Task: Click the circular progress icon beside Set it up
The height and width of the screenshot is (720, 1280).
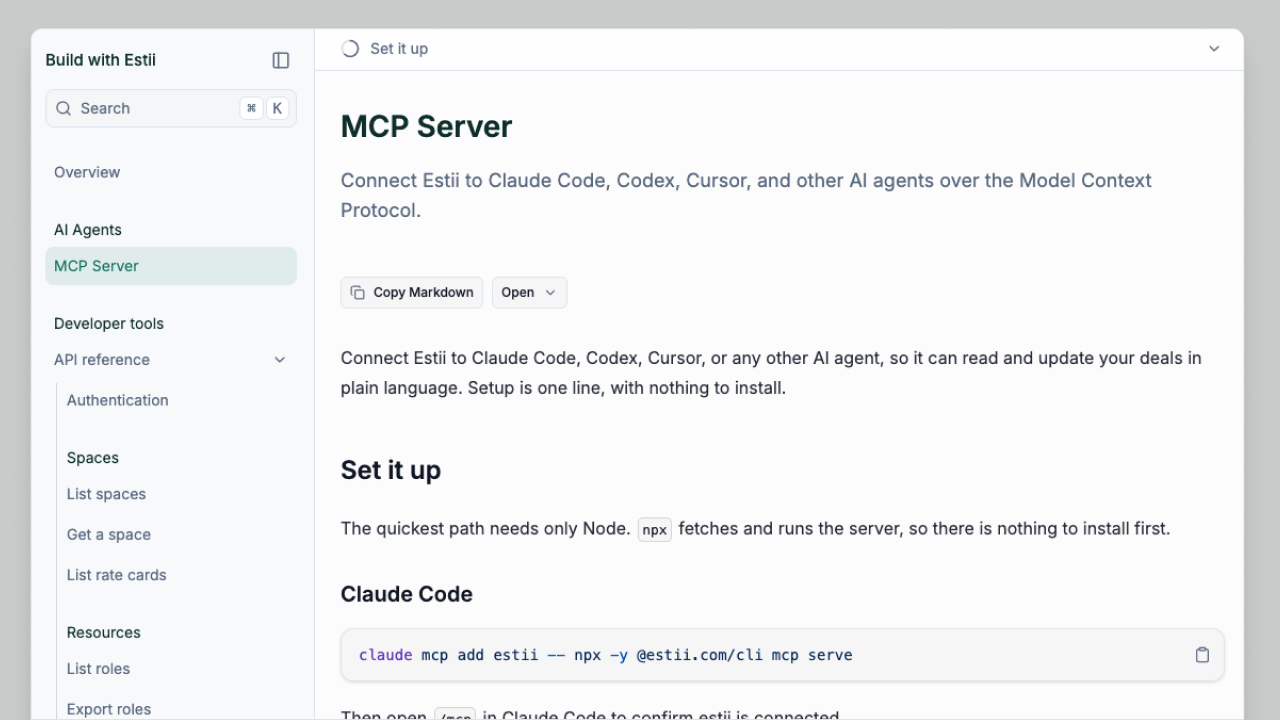Action: point(350,49)
